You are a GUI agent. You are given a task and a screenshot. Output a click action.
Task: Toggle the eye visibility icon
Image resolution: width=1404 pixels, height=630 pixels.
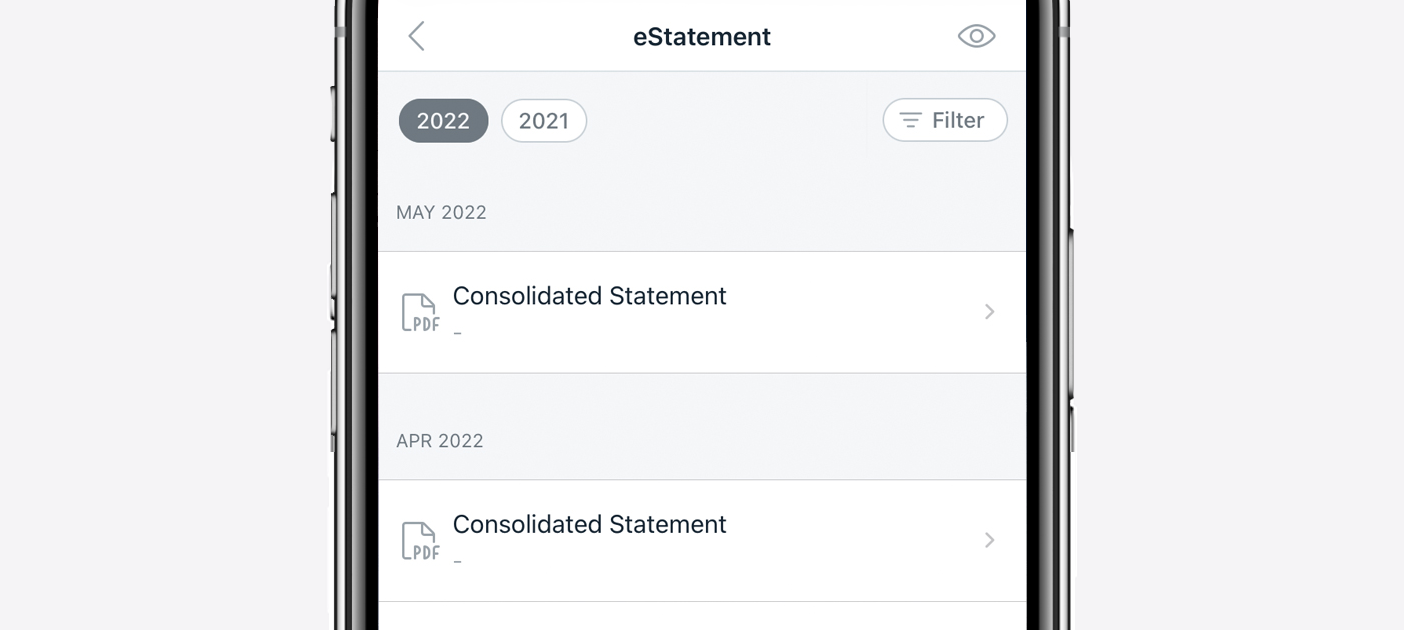point(976,37)
